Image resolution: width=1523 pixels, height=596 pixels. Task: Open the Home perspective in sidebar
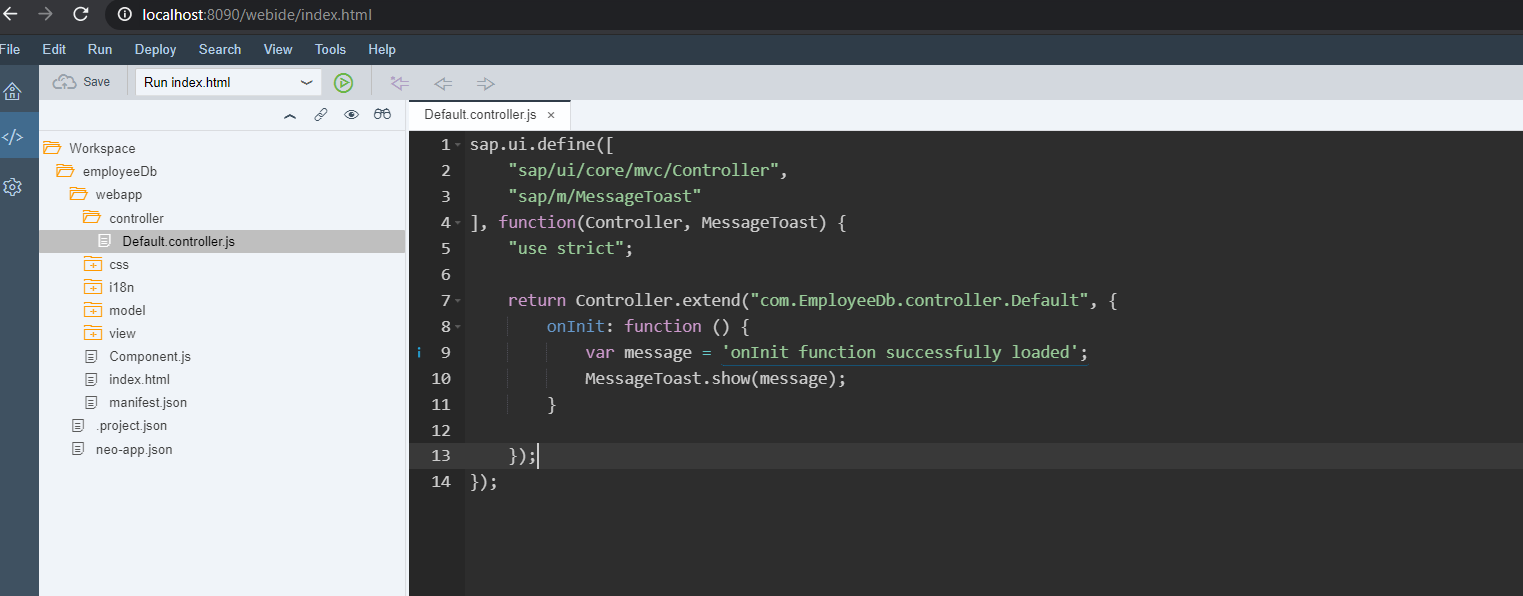(12, 91)
